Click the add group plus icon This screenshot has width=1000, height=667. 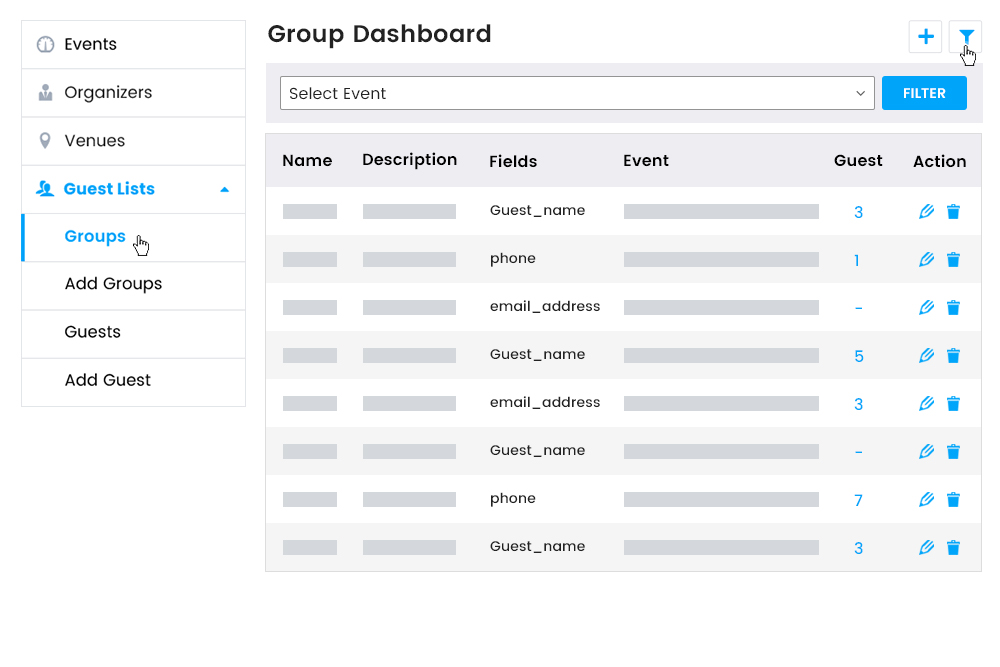(x=925, y=36)
